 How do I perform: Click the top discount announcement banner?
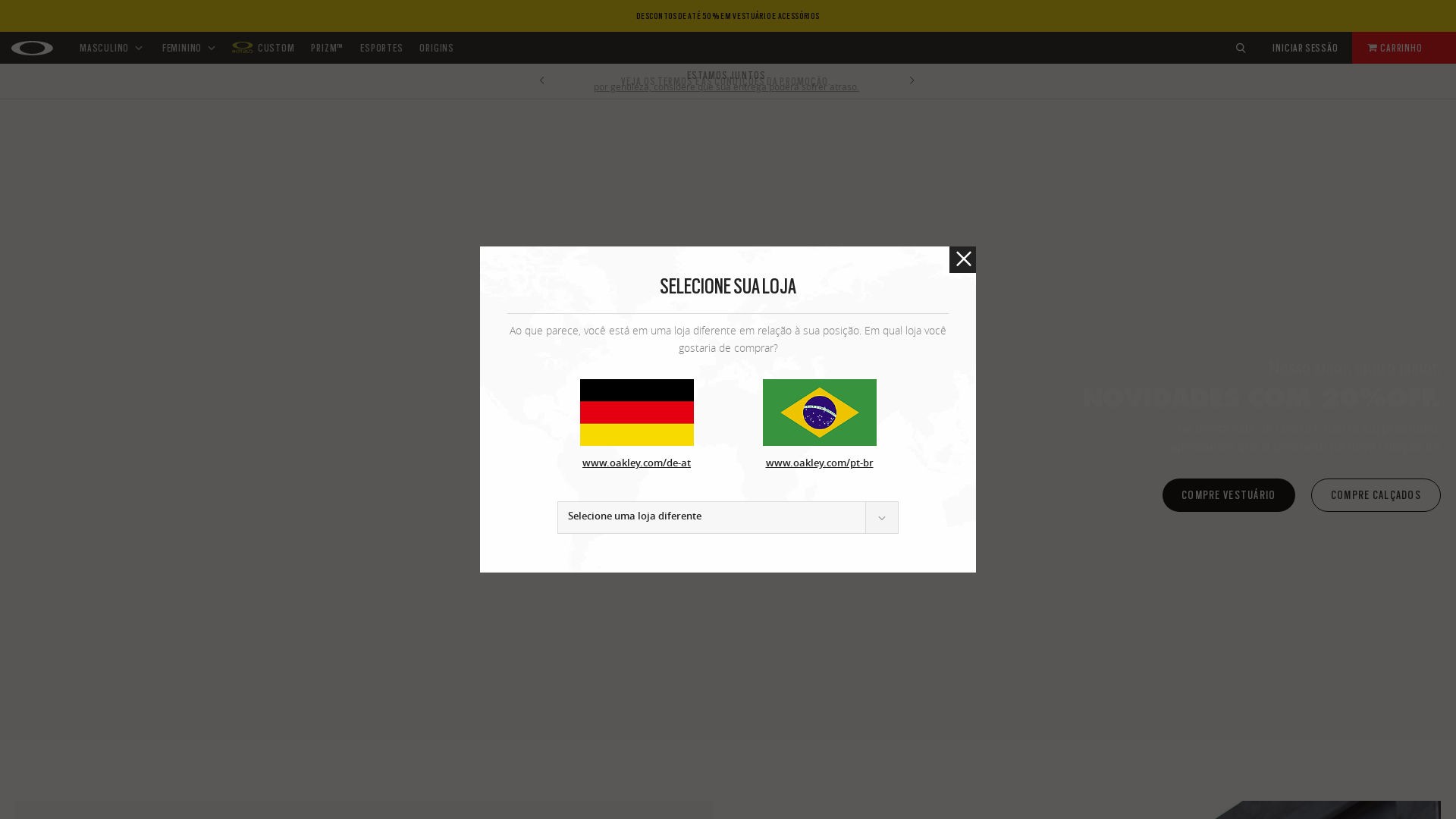[x=728, y=16]
